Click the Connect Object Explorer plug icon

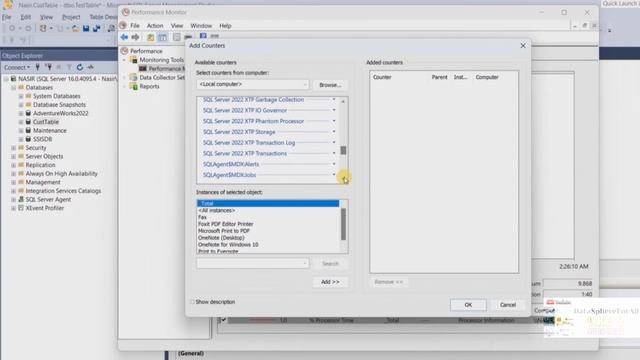click(x=38, y=67)
